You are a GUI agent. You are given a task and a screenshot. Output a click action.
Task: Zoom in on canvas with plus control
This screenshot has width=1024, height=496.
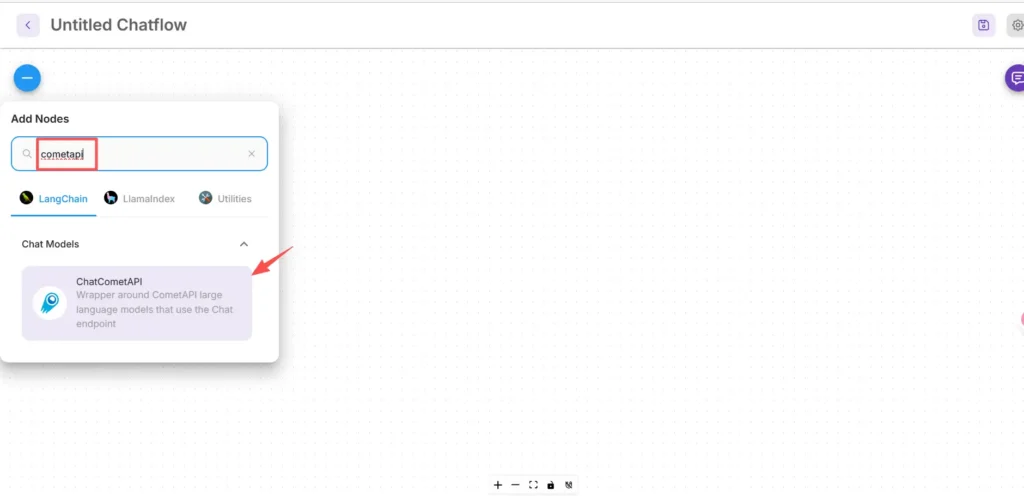[498, 485]
